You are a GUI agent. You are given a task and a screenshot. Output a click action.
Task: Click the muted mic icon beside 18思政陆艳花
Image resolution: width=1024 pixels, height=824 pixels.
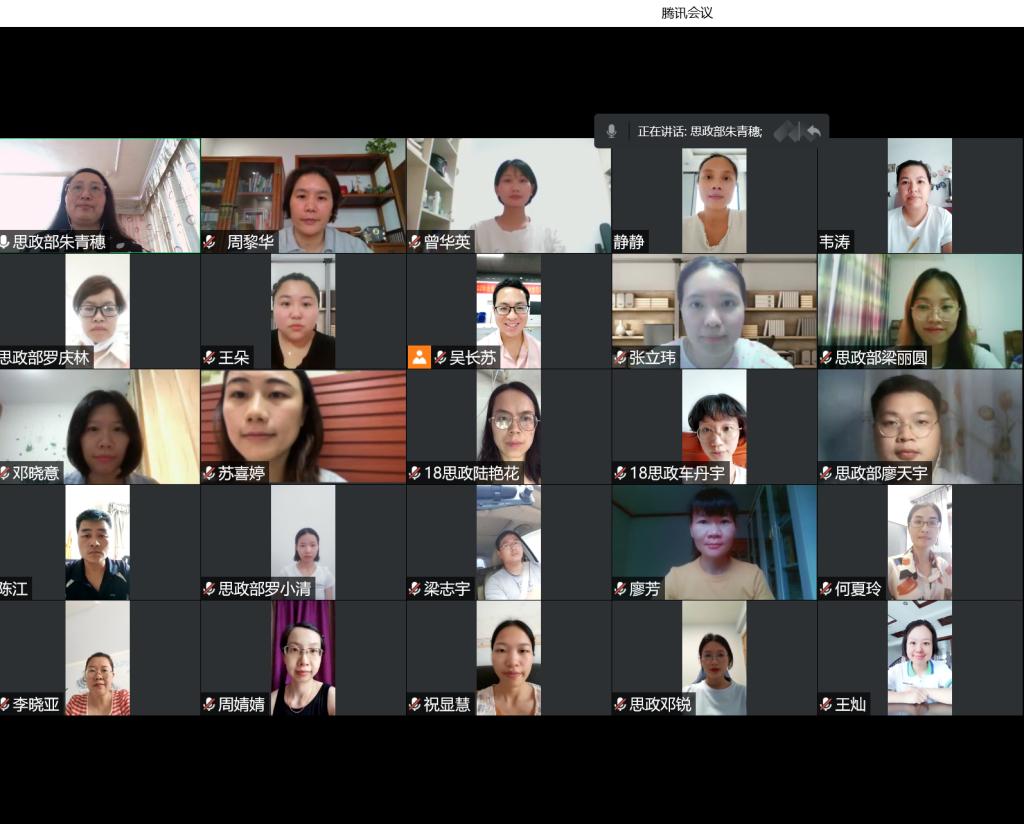tap(415, 473)
